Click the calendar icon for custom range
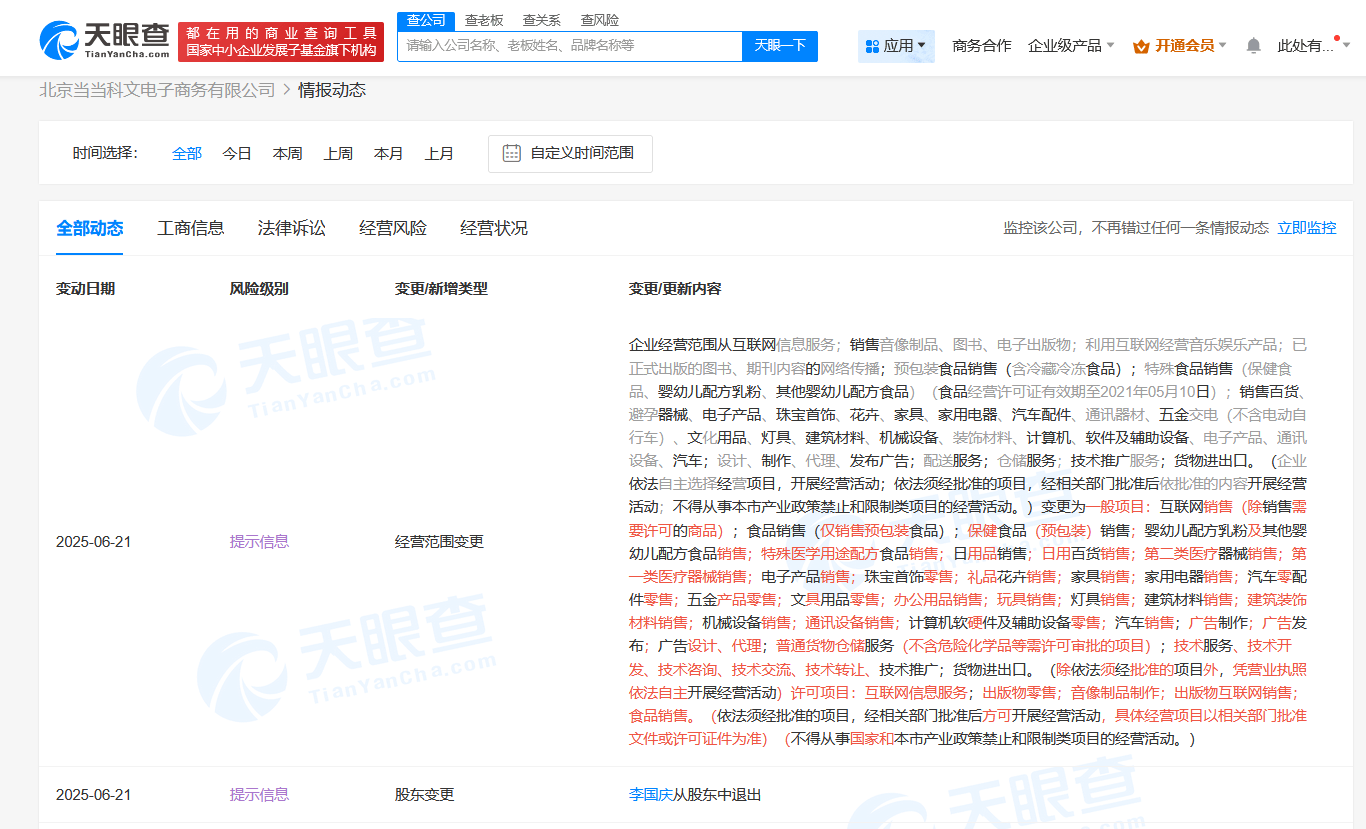Image resolution: width=1366 pixels, height=829 pixels. (511, 153)
